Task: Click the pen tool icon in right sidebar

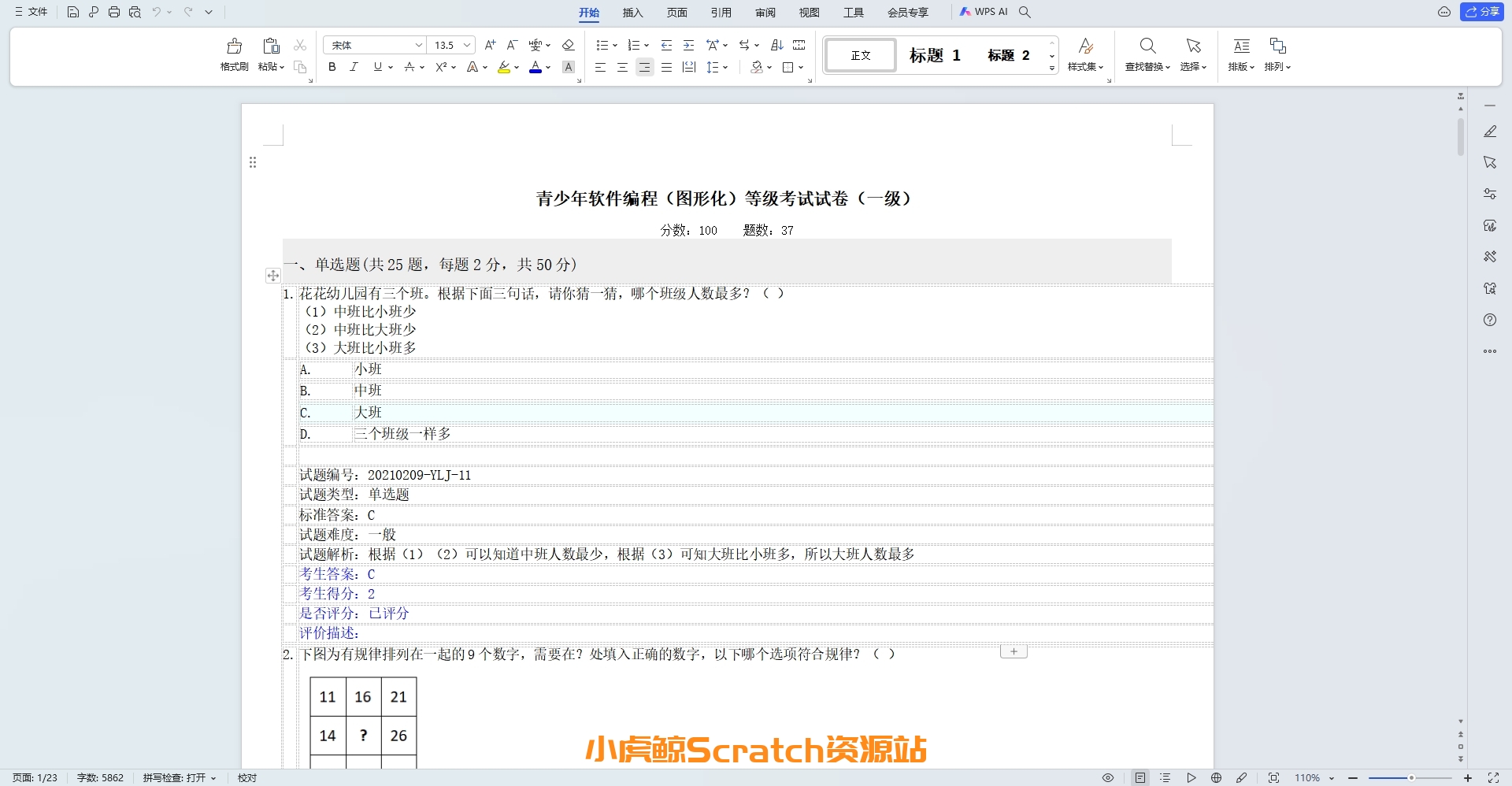Action: [1490, 132]
